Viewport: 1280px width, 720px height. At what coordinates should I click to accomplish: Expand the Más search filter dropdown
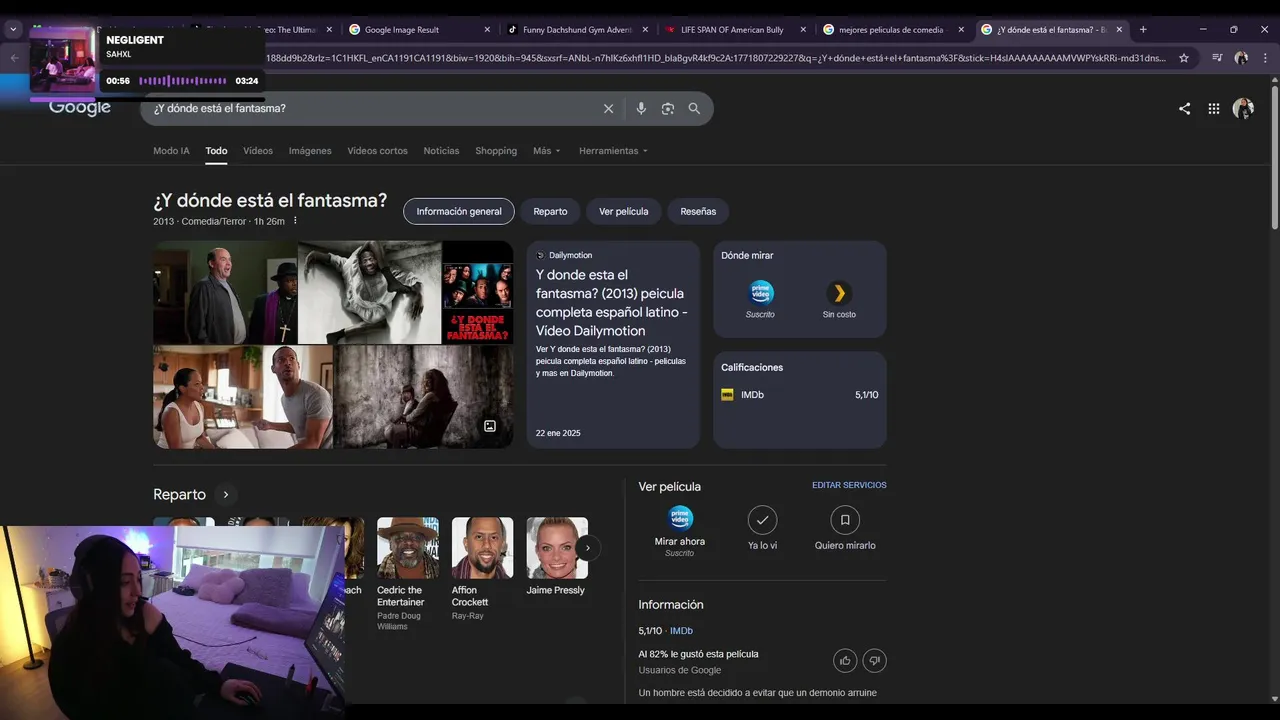[x=547, y=151]
